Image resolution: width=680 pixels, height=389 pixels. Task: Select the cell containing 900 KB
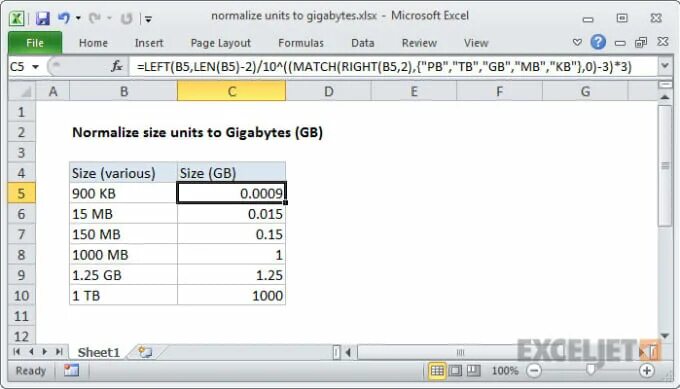(x=124, y=193)
